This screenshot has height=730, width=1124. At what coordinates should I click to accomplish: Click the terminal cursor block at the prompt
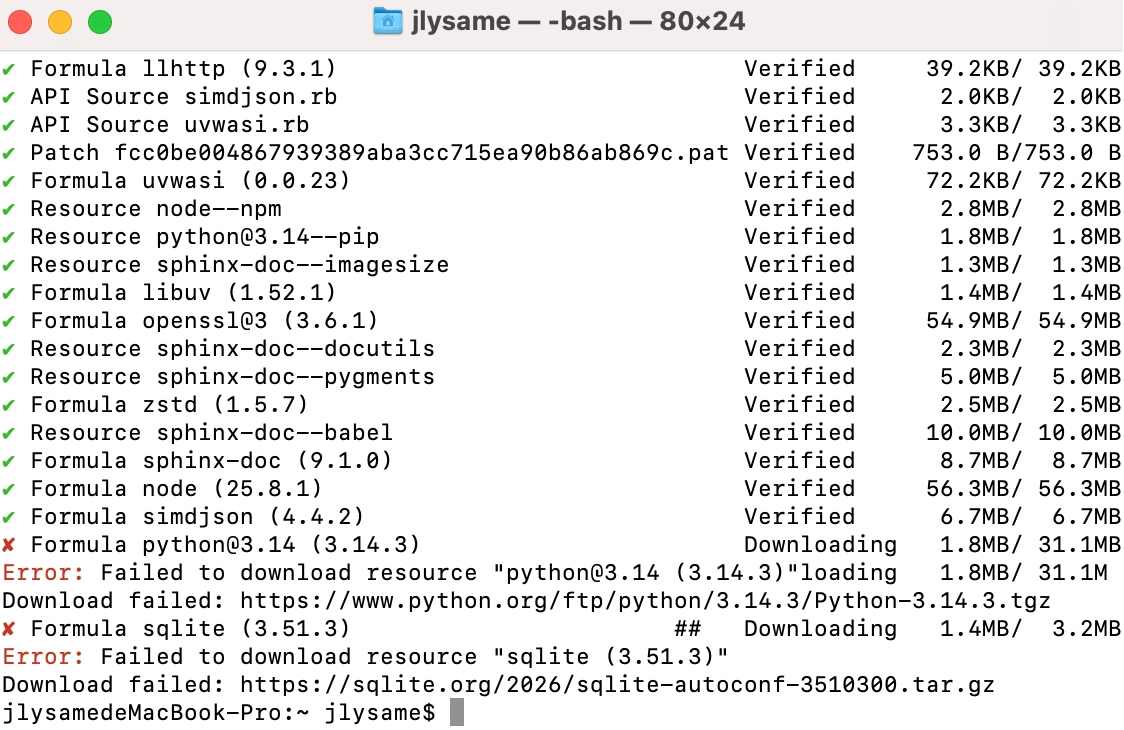point(457,713)
